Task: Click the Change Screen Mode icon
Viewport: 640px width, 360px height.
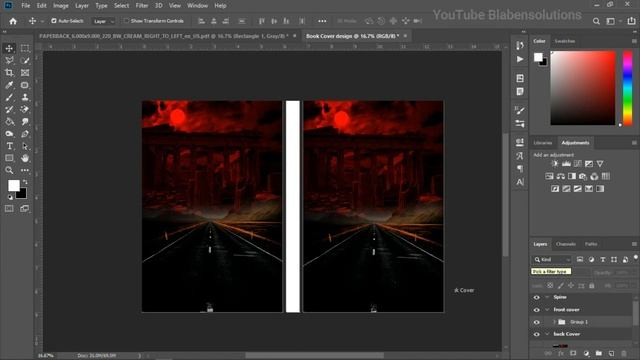Action: [24, 209]
